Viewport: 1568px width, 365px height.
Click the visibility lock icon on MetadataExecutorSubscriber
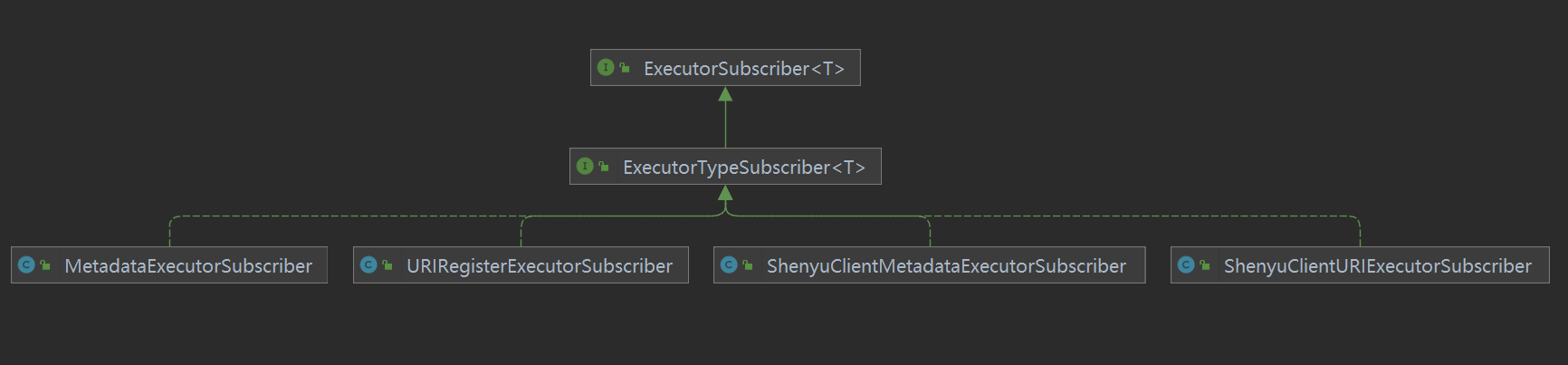point(45,265)
